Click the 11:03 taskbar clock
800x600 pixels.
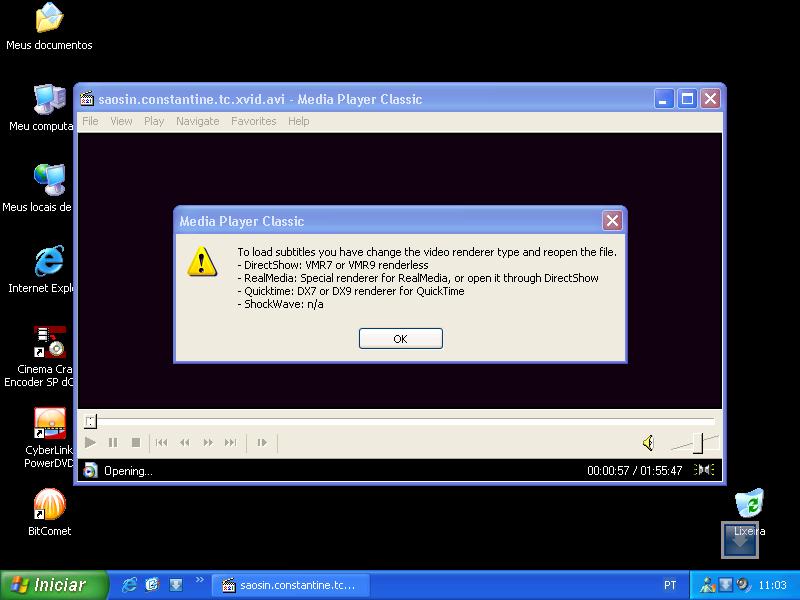pos(772,585)
